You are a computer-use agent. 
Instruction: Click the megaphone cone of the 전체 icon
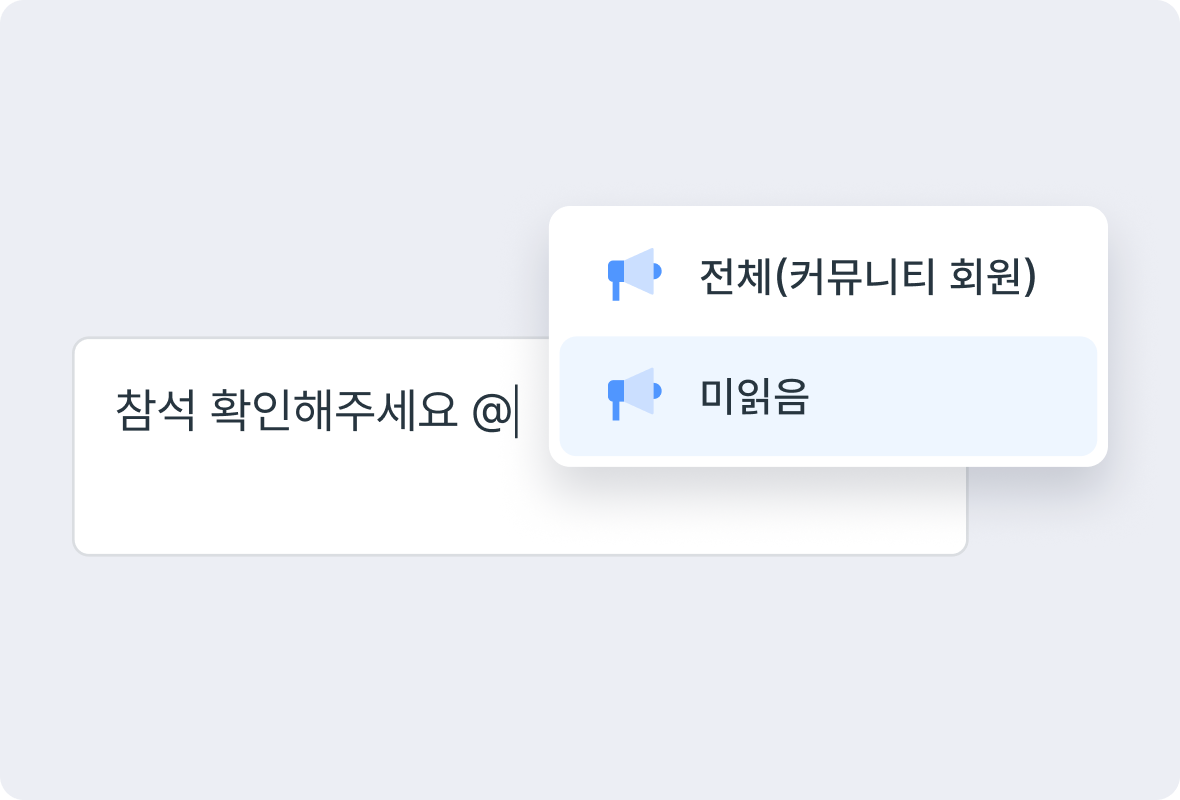pos(640,271)
